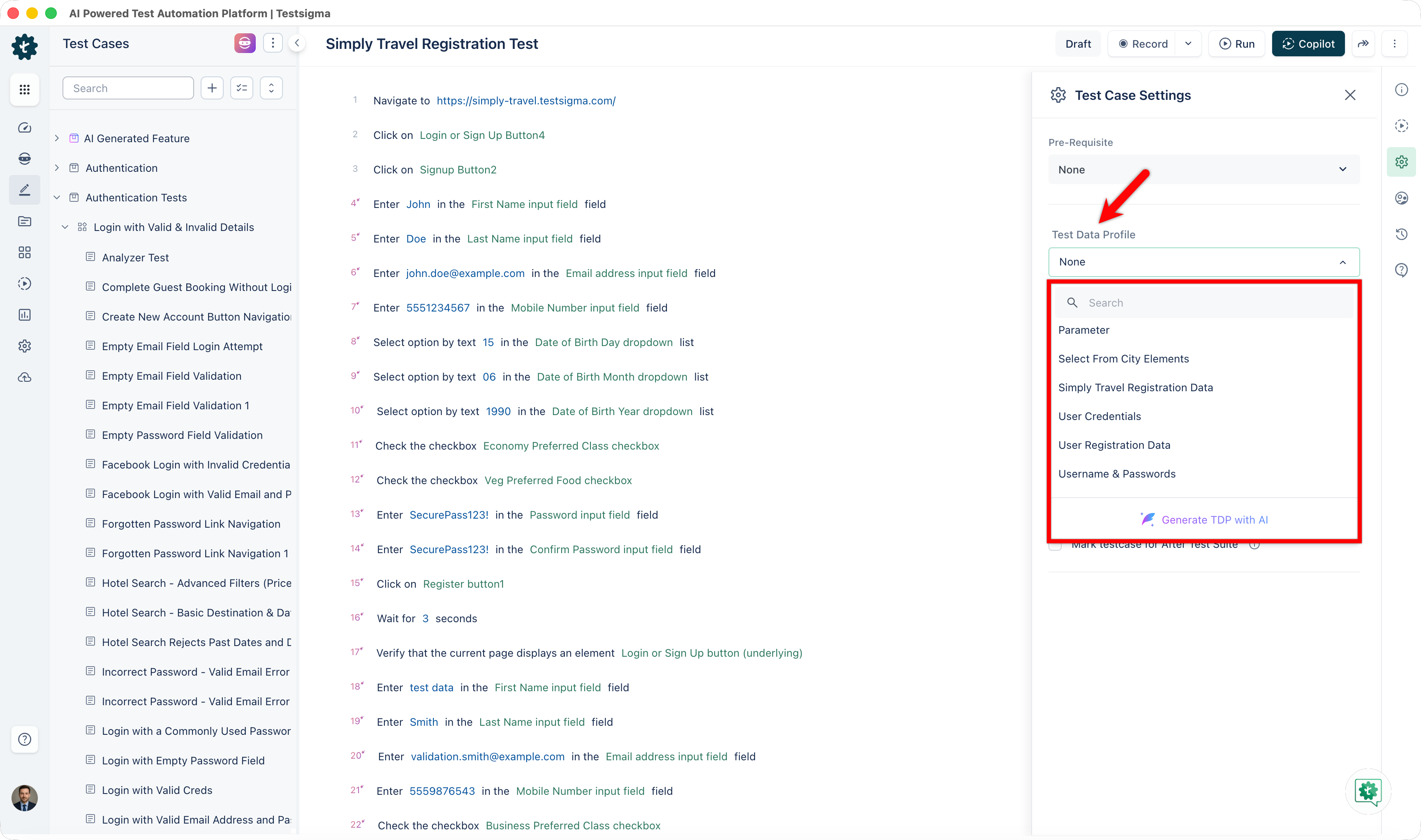Open the help question icon in right rail
The width and height of the screenshot is (1421, 840).
(x=1402, y=270)
